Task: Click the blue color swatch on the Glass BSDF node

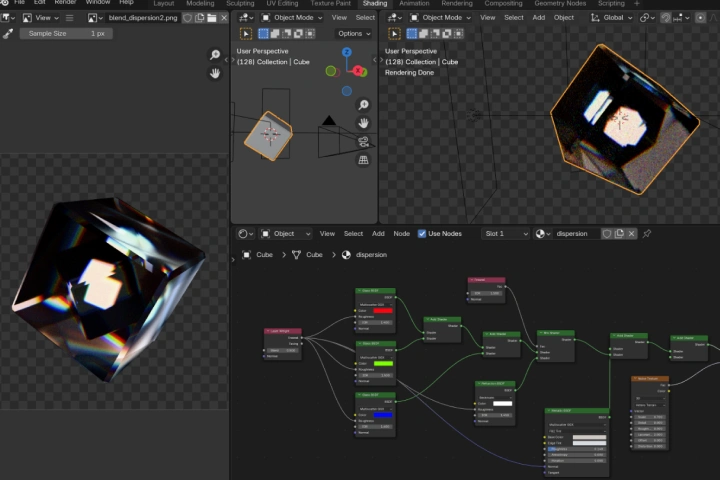Action: pyautogui.click(x=383, y=415)
